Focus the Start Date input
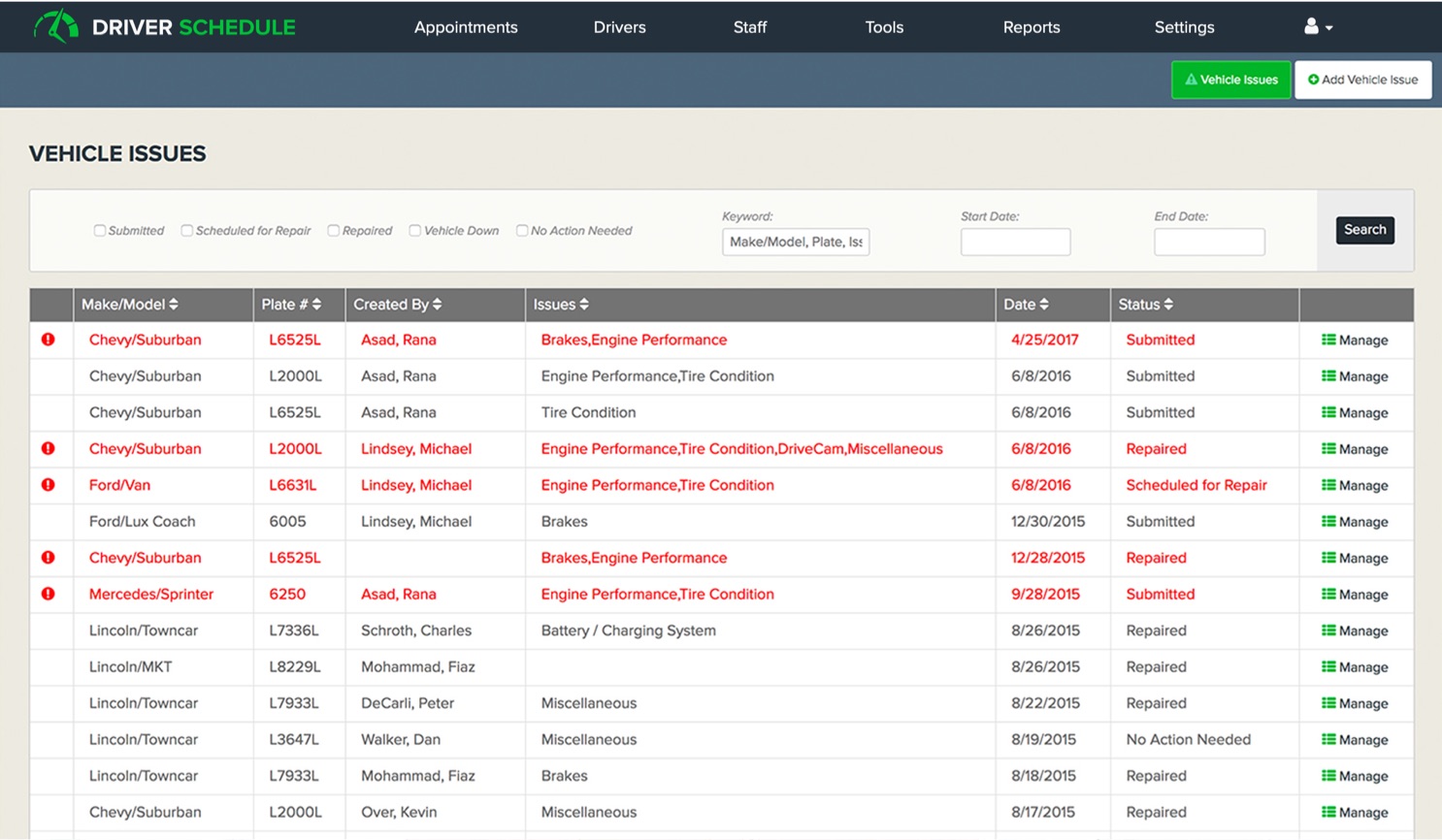 click(x=1015, y=242)
